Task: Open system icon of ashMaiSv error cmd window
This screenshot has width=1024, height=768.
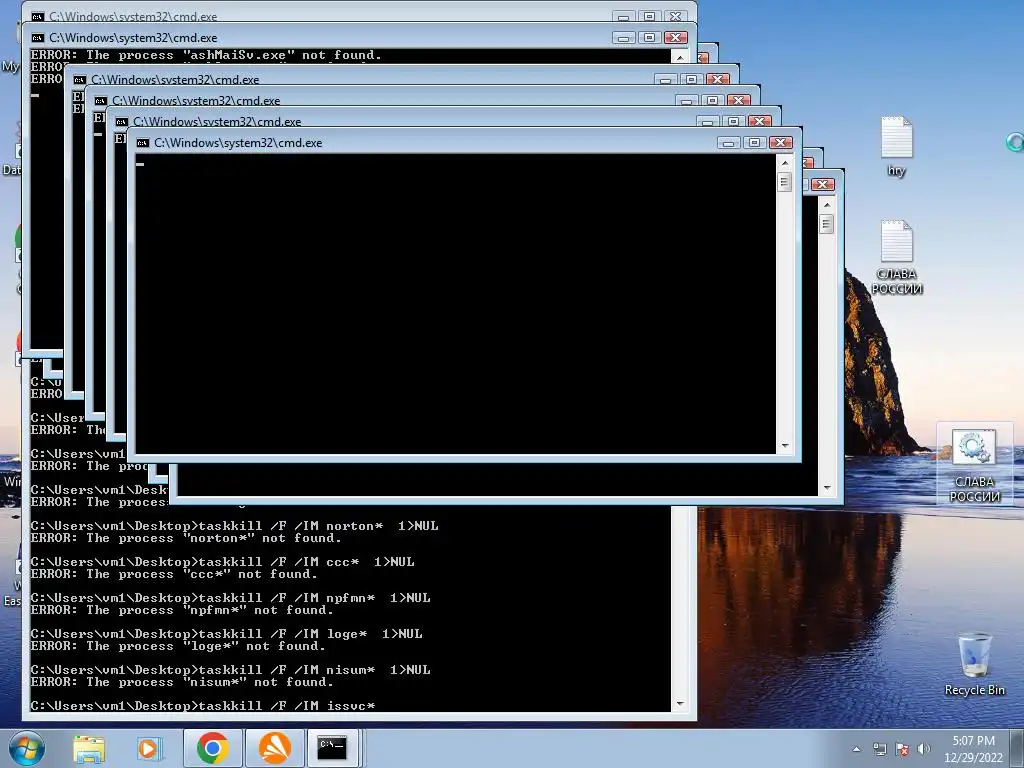Action: pyautogui.click(x=38, y=38)
